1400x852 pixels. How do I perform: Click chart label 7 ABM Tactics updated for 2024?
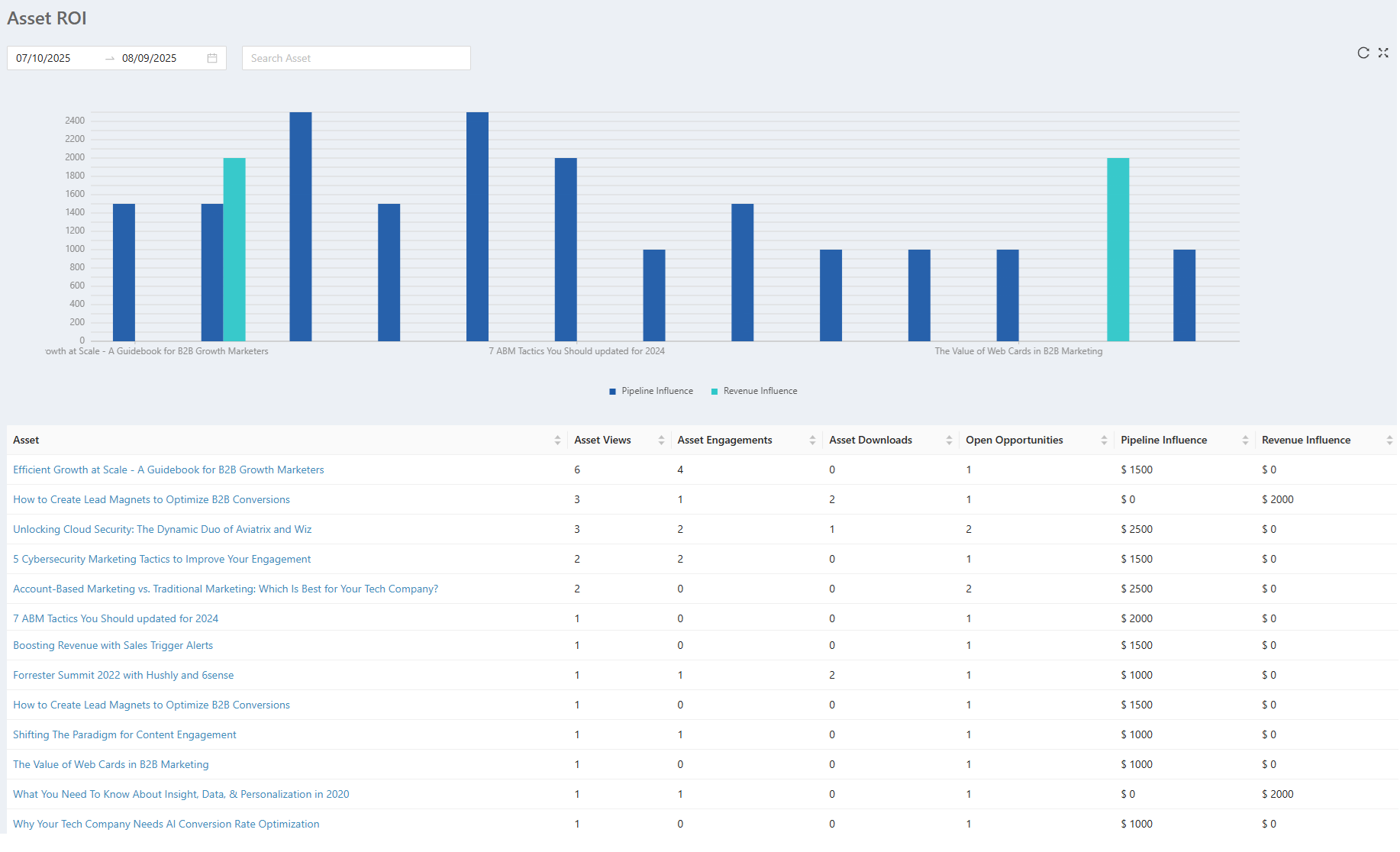(x=577, y=351)
